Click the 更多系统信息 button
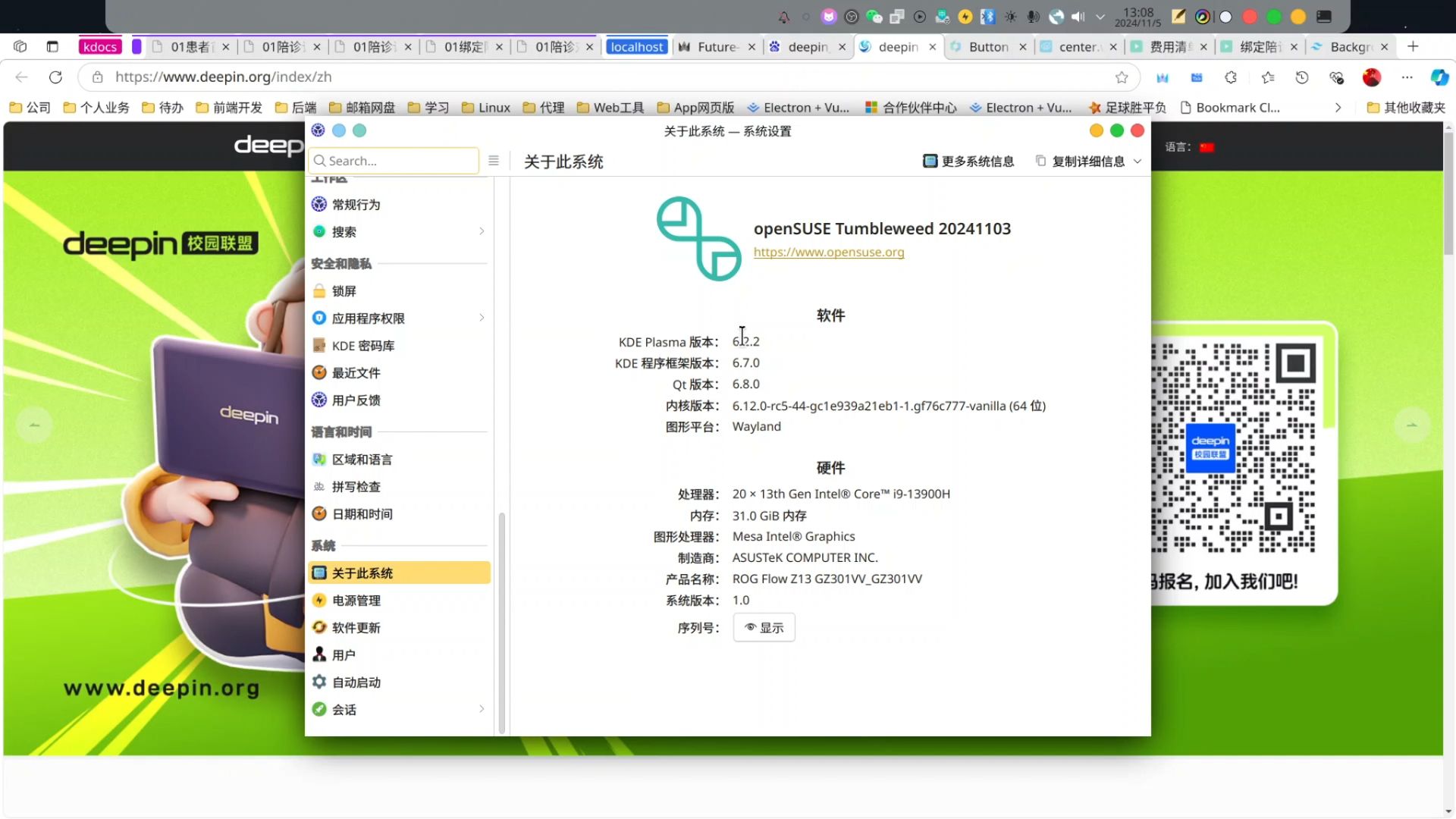The width and height of the screenshot is (1456, 819). point(968,162)
